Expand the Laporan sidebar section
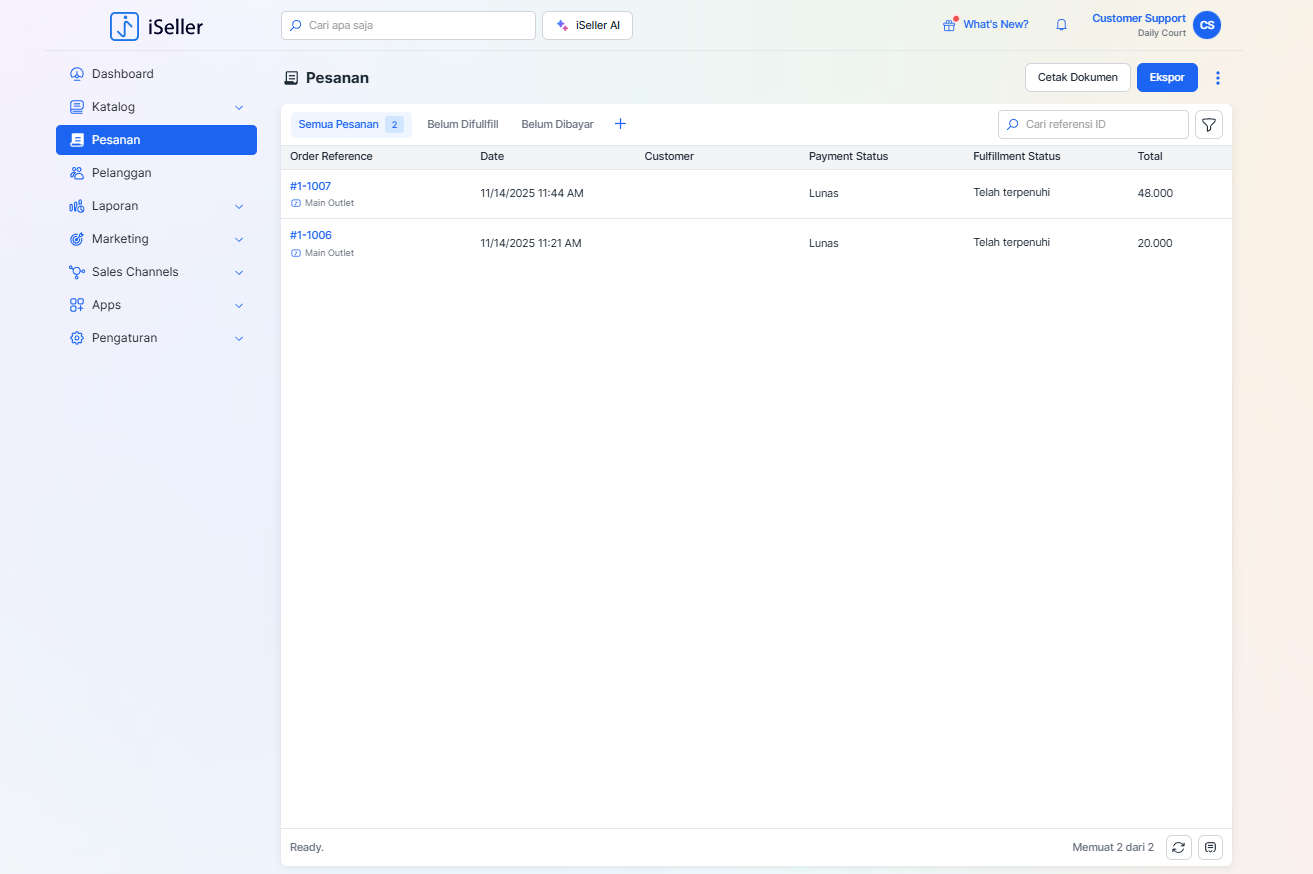The height and width of the screenshot is (874, 1313). [x=239, y=206]
